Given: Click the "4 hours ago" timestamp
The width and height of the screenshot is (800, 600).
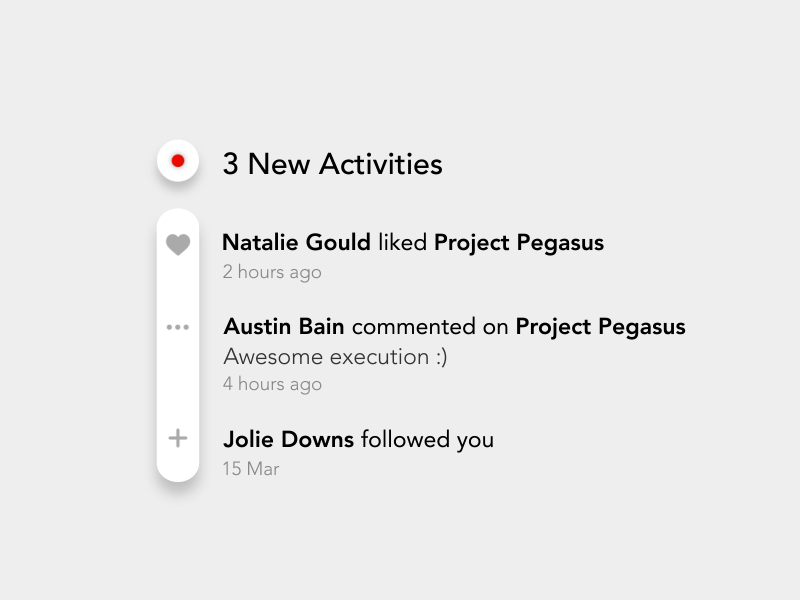Looking at the screenshot, I should point(272,384).
